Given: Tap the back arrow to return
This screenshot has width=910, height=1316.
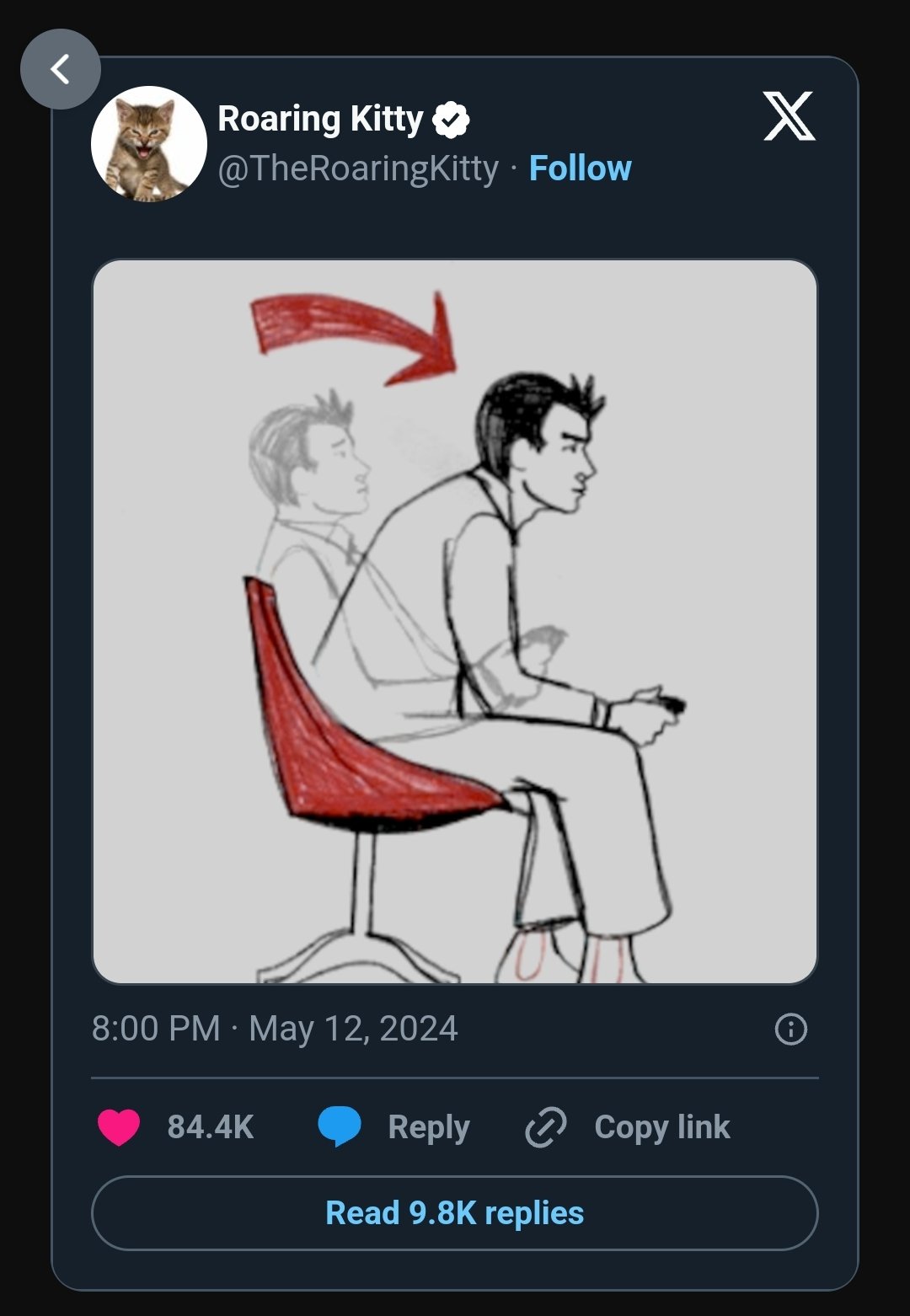Looking at the screenshot, I should [x=59, y=70].
